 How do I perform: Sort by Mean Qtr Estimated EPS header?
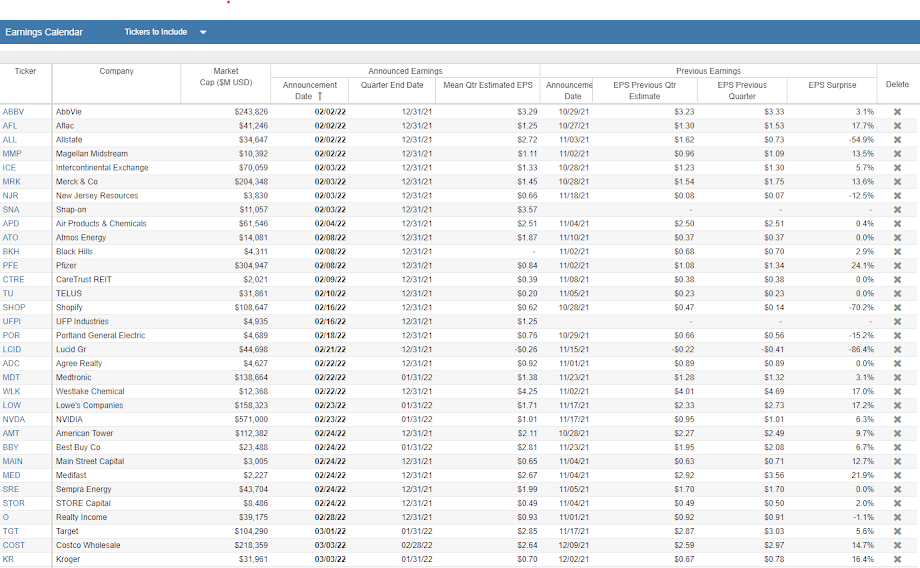(488, 85)
